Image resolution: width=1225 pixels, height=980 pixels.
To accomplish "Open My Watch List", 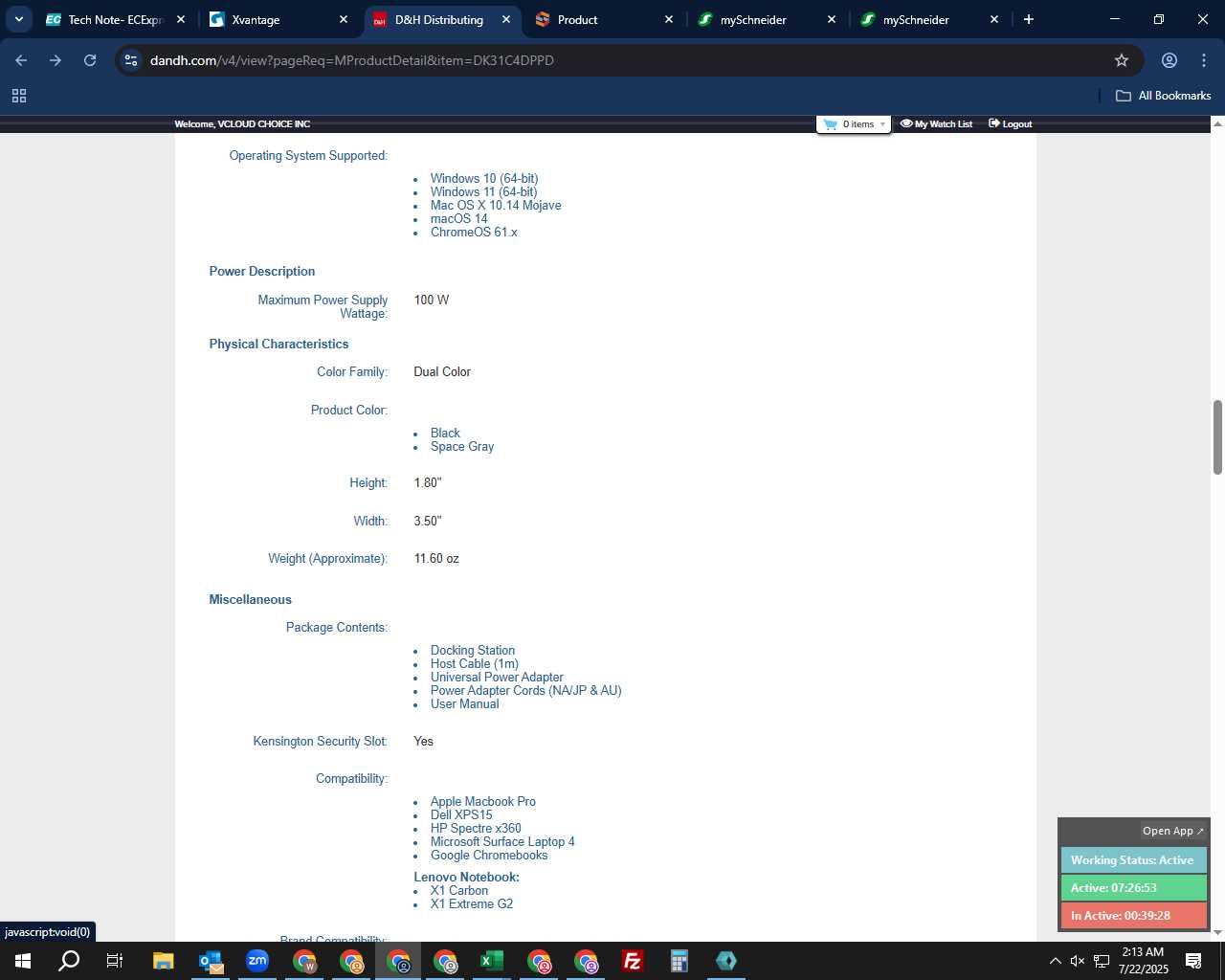I will click(x=936, y=124).
